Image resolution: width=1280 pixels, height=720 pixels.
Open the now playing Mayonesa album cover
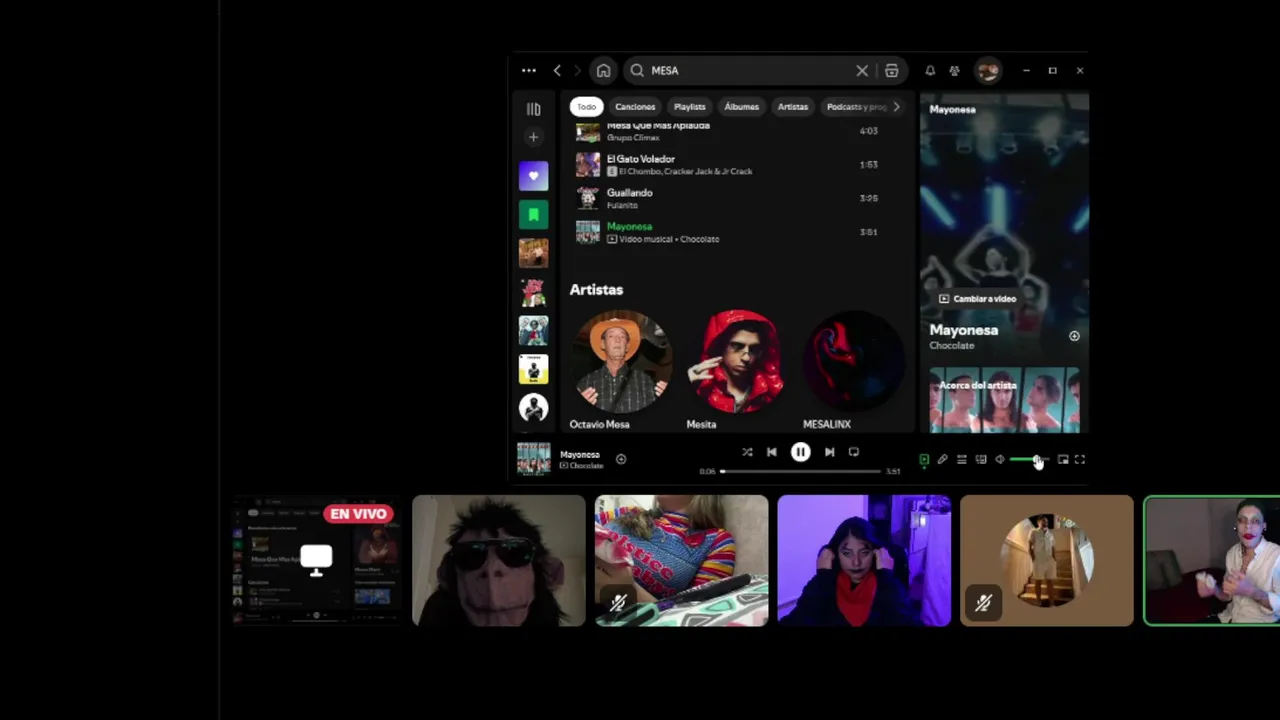pos(533,459)
